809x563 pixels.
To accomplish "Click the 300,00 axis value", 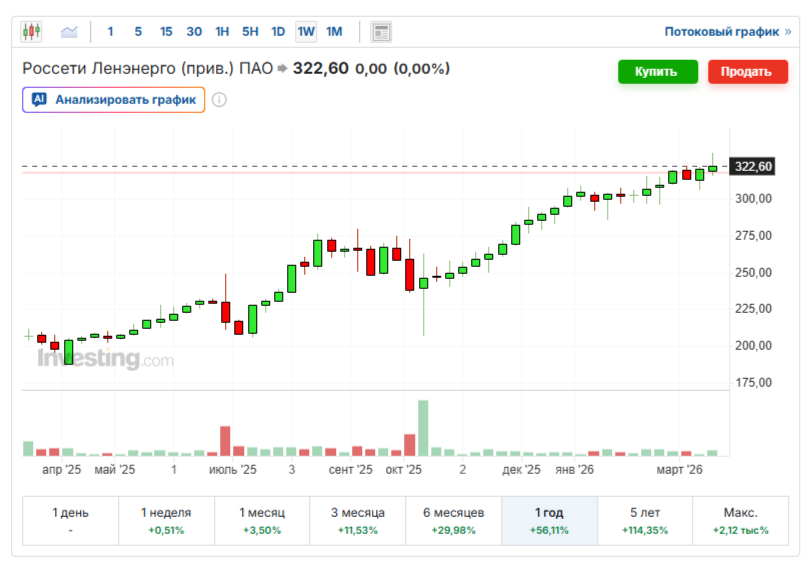I will pos(753,199).
